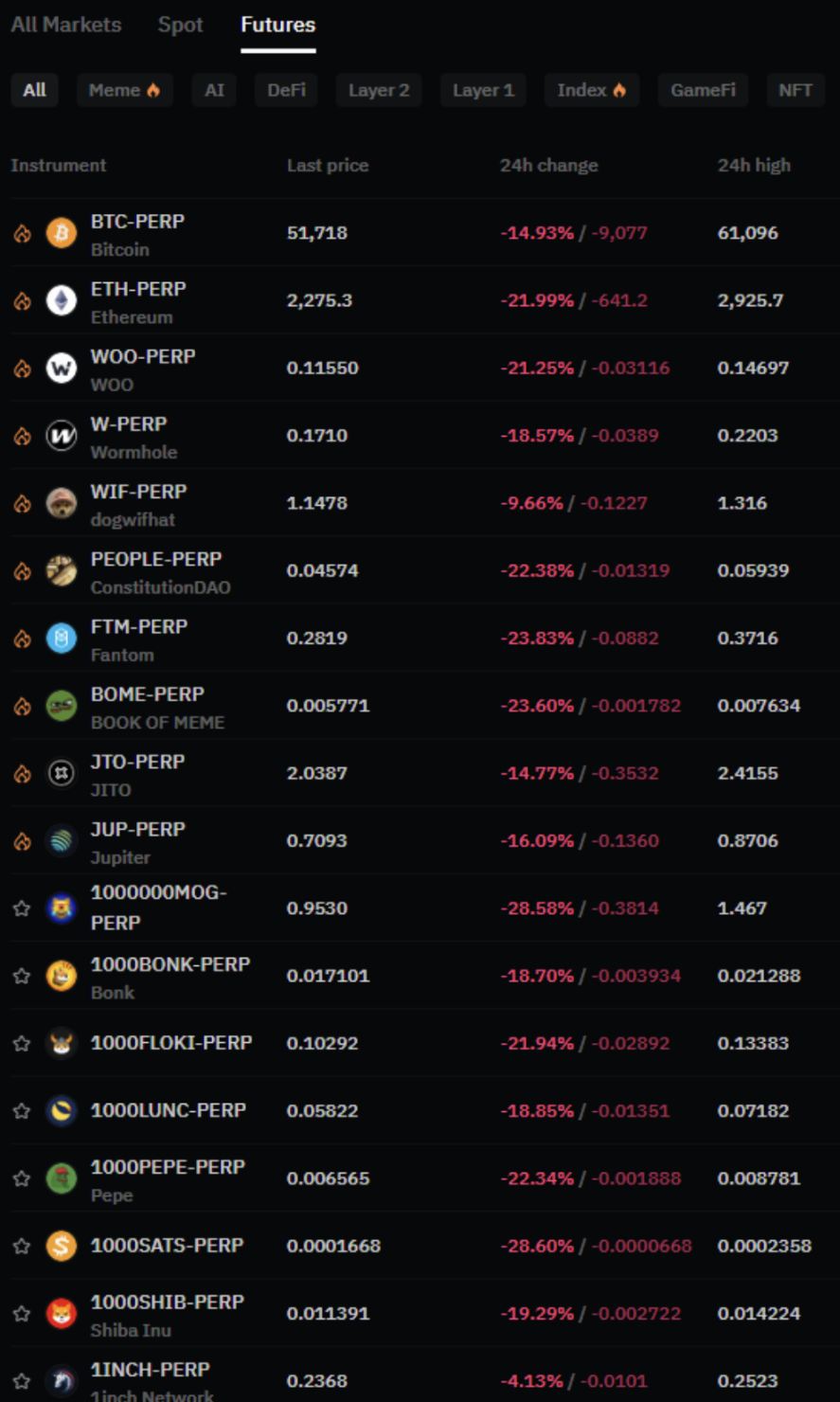Click the Ethereum coin icon
Viewport: 840px width, 1402px height.
[62, 300]
